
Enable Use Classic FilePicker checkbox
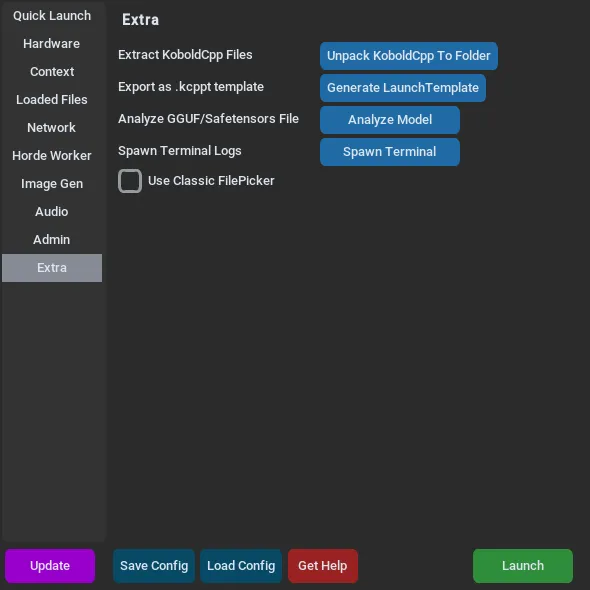130,181
